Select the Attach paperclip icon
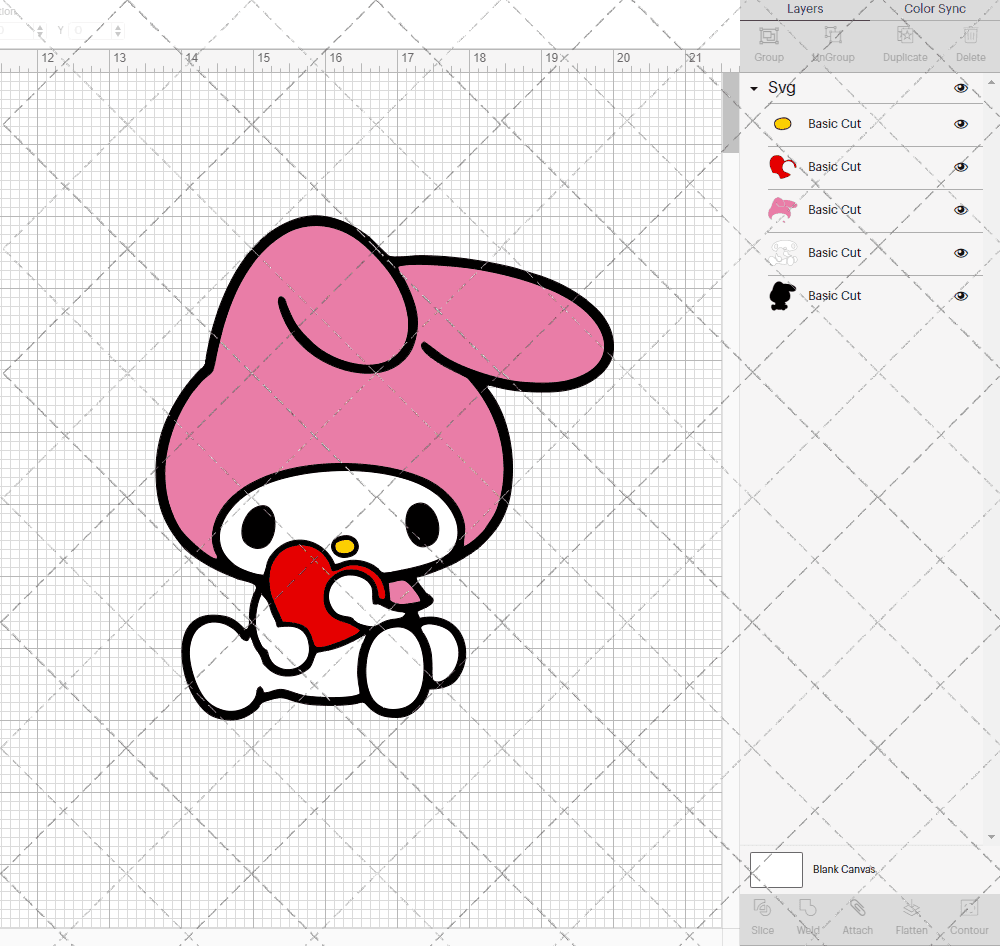1000x946 pixels. (x=857, y=908)
